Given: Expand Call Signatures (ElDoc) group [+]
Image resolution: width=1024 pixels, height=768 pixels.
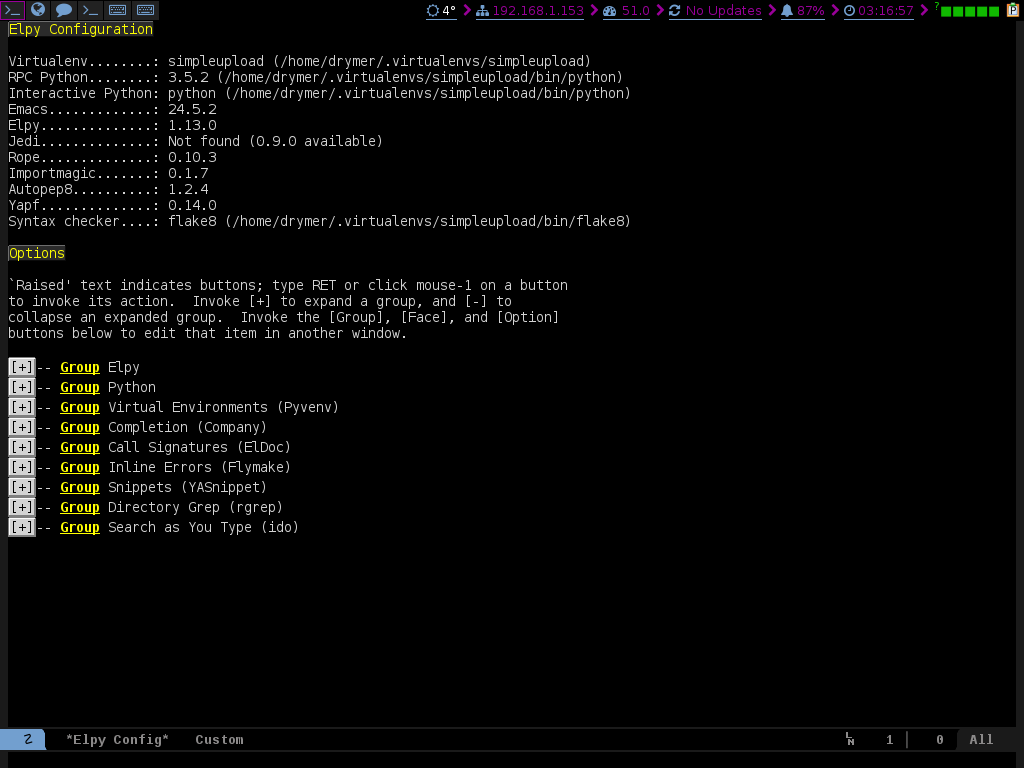Looking at the screenshot, I should pos(22,447).
